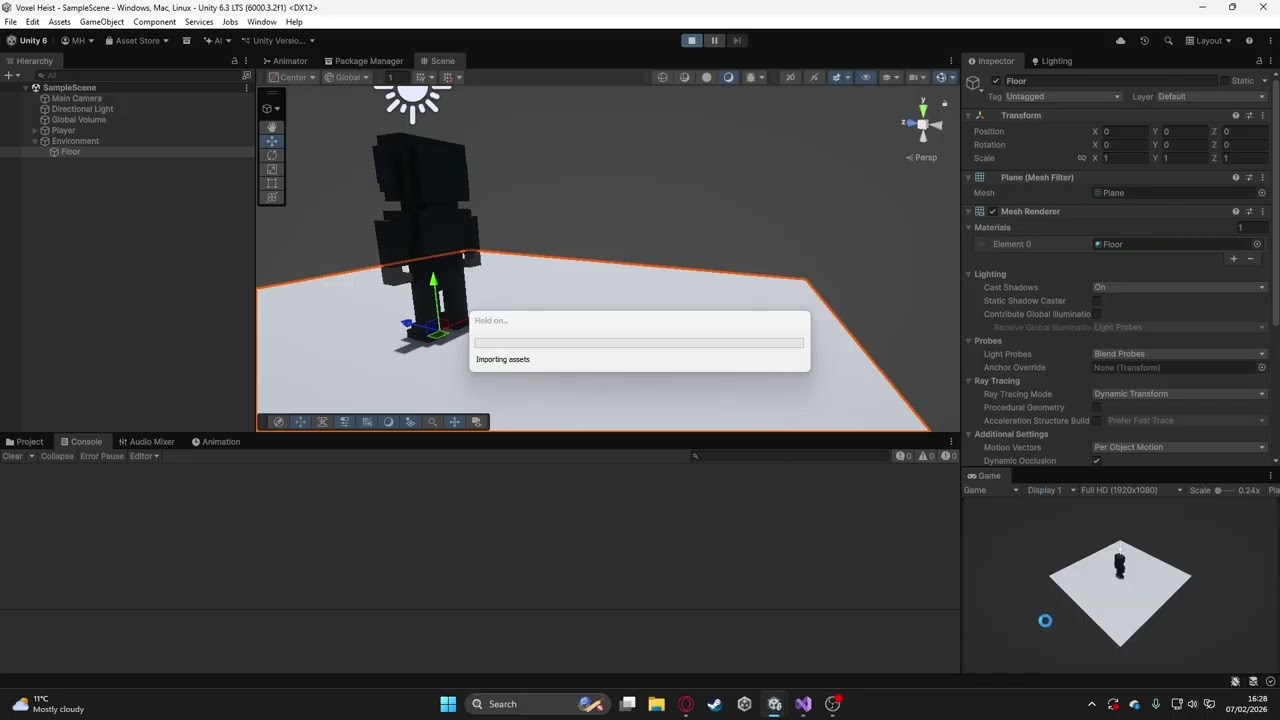Open Light Probes Blend Probes dropdown
Viewport: 1280px width, 720px height.
pos(1179,354)
